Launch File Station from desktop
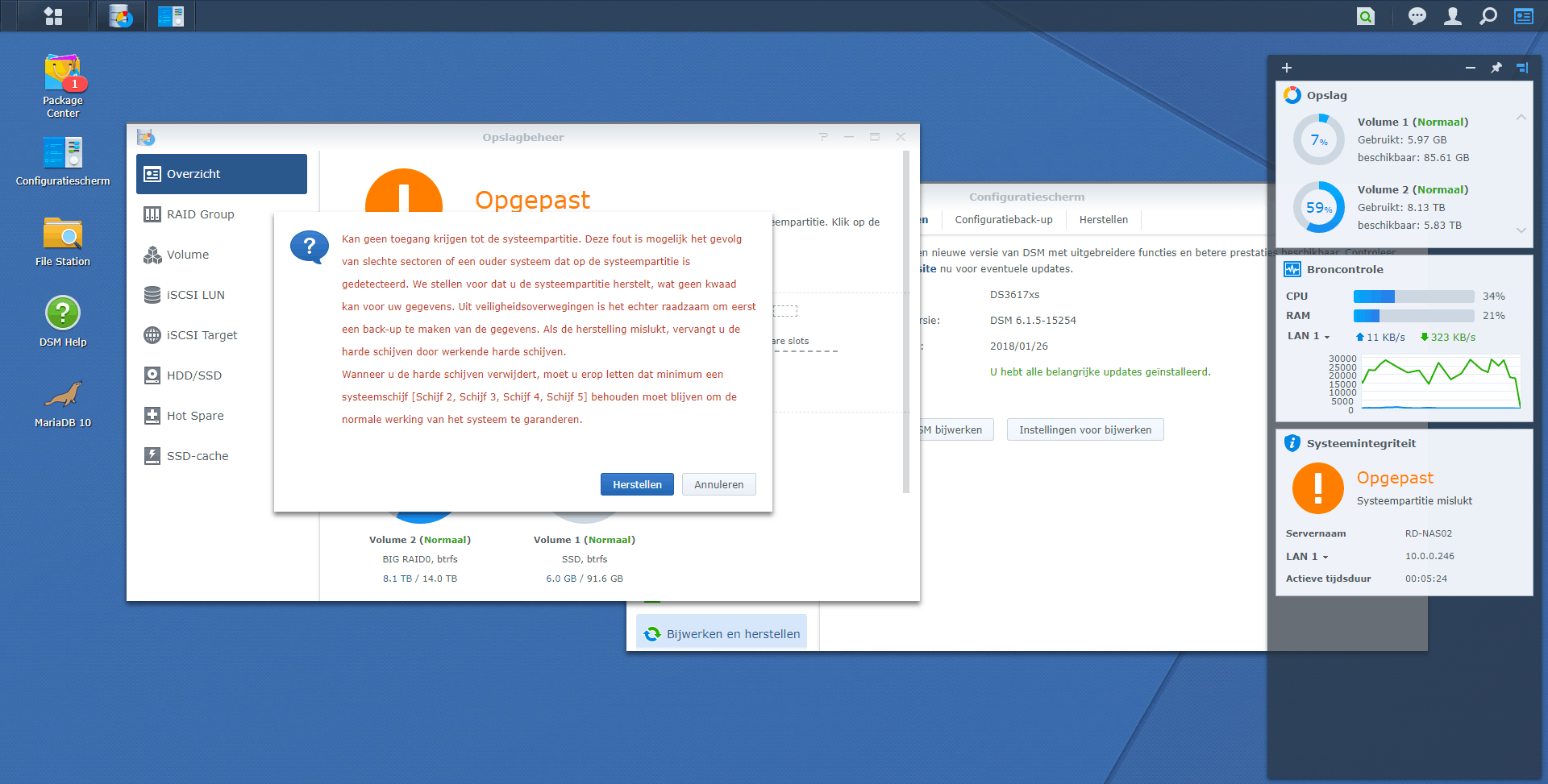This screenshot has height=784, width=1548. click(63, 242)
